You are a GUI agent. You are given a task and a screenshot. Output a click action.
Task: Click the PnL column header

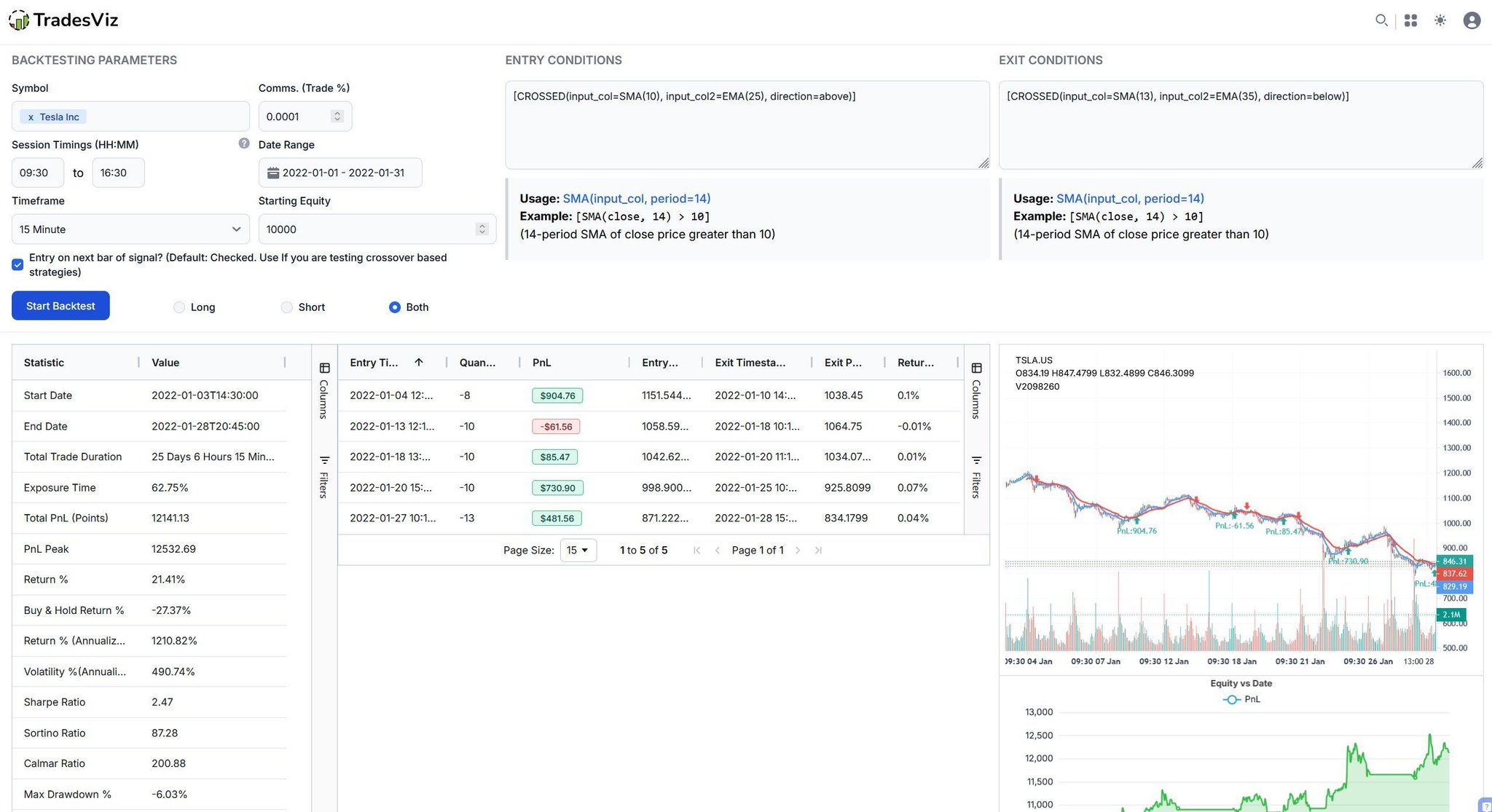(x=542, y=363)
